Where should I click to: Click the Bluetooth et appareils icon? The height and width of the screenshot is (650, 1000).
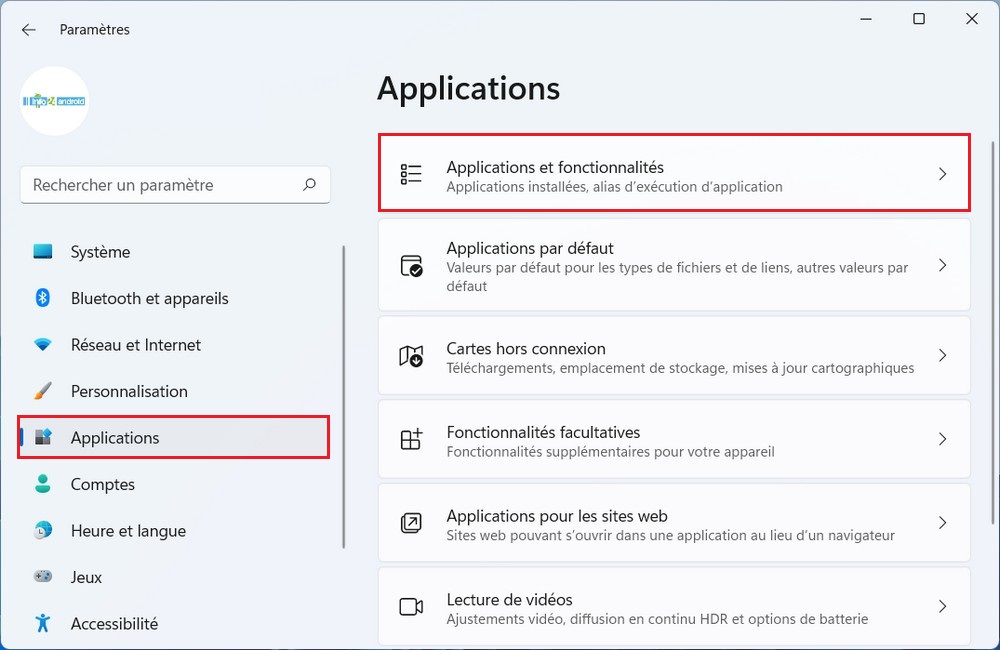click(x=43, y=298)
